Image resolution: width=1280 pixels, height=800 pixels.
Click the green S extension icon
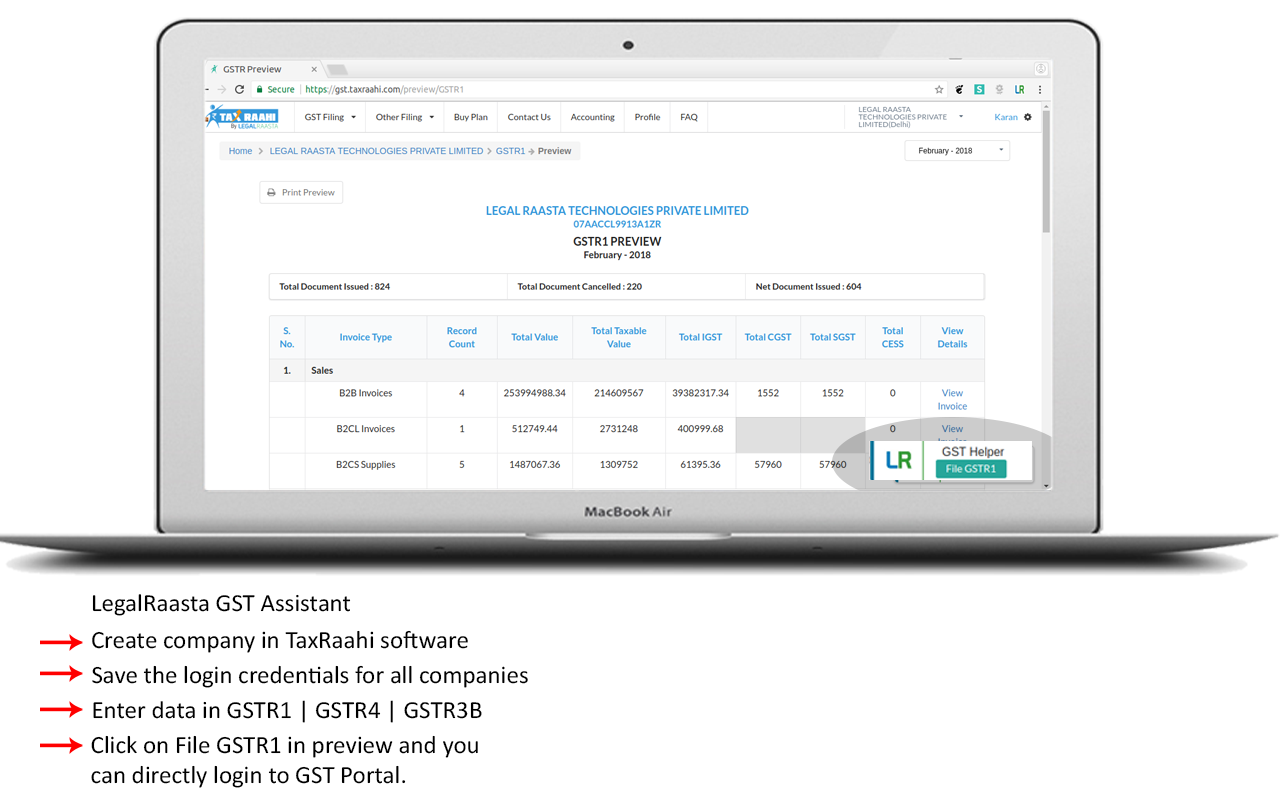(x=978, y=89)
